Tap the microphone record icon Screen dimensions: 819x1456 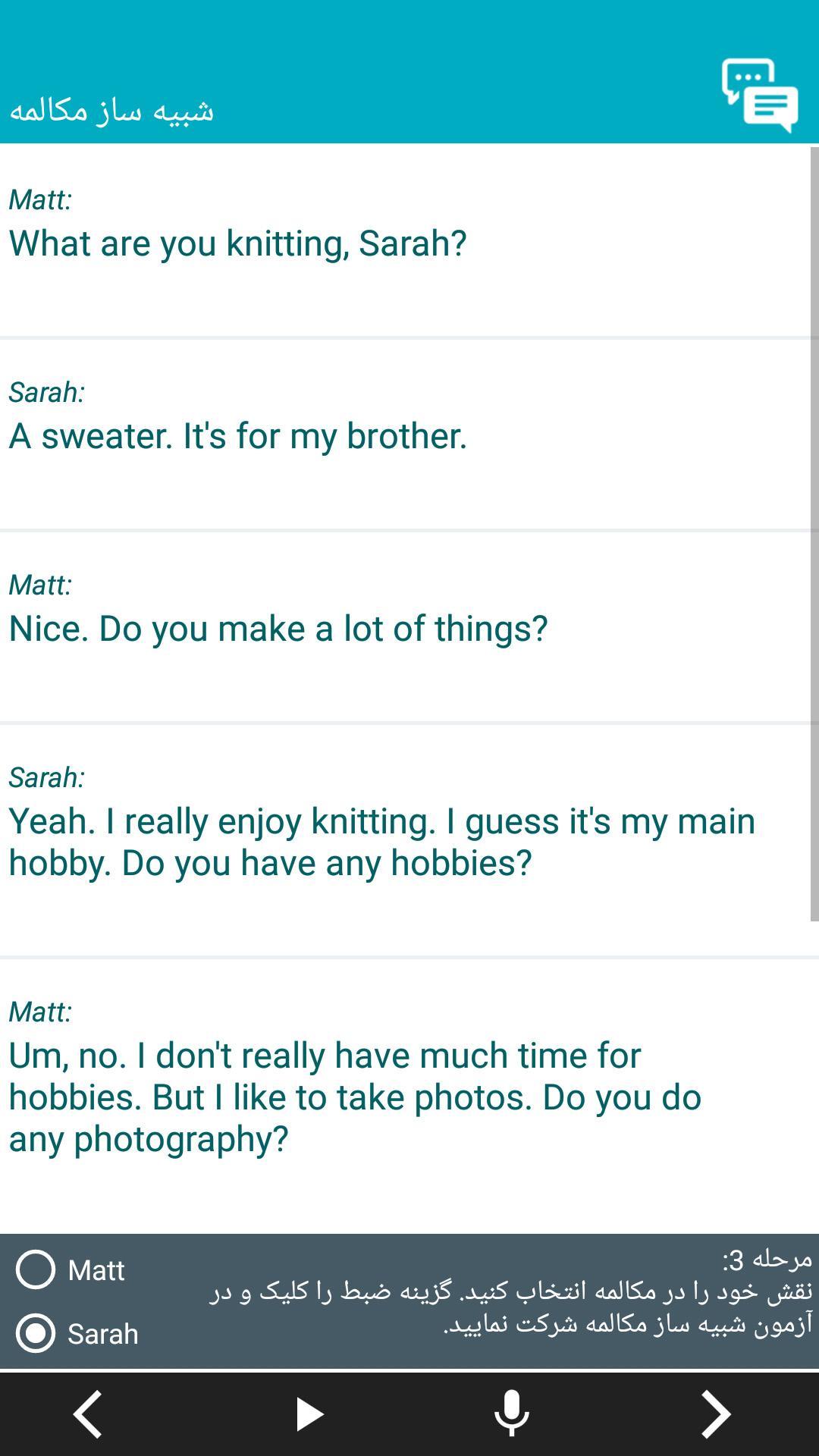[512, 1414]
